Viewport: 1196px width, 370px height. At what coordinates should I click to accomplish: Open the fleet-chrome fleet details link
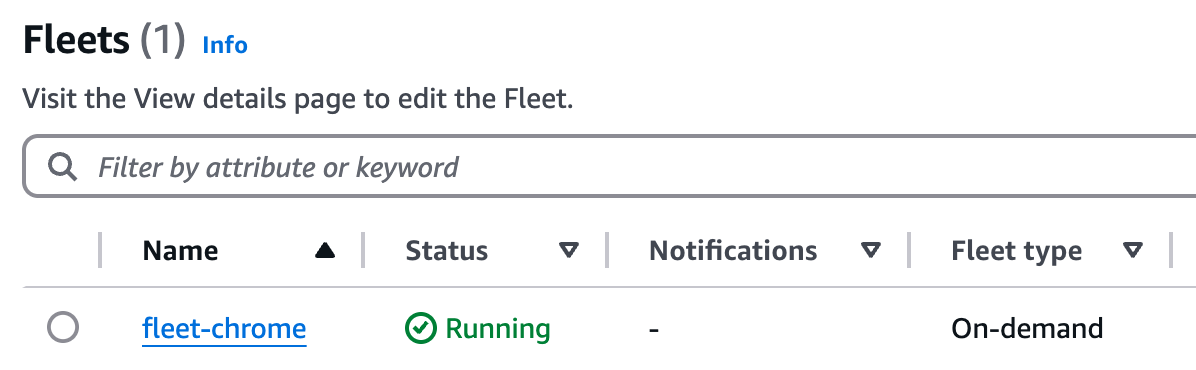point(224,329)
